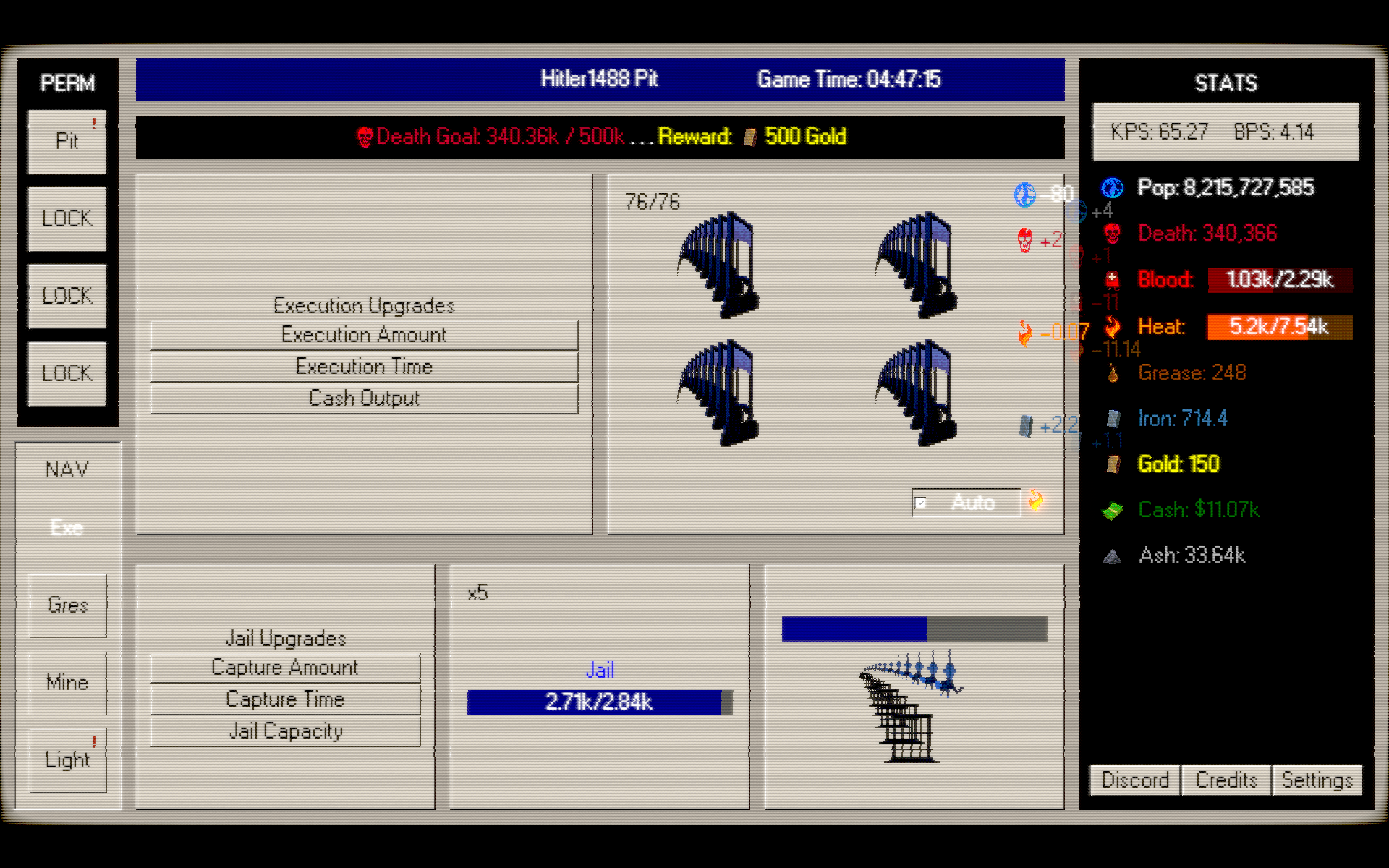Viewport: 1389px width, 868px height.
Task: Open the Settings button
Action: pyautogui.click(x=1317, y=780)
